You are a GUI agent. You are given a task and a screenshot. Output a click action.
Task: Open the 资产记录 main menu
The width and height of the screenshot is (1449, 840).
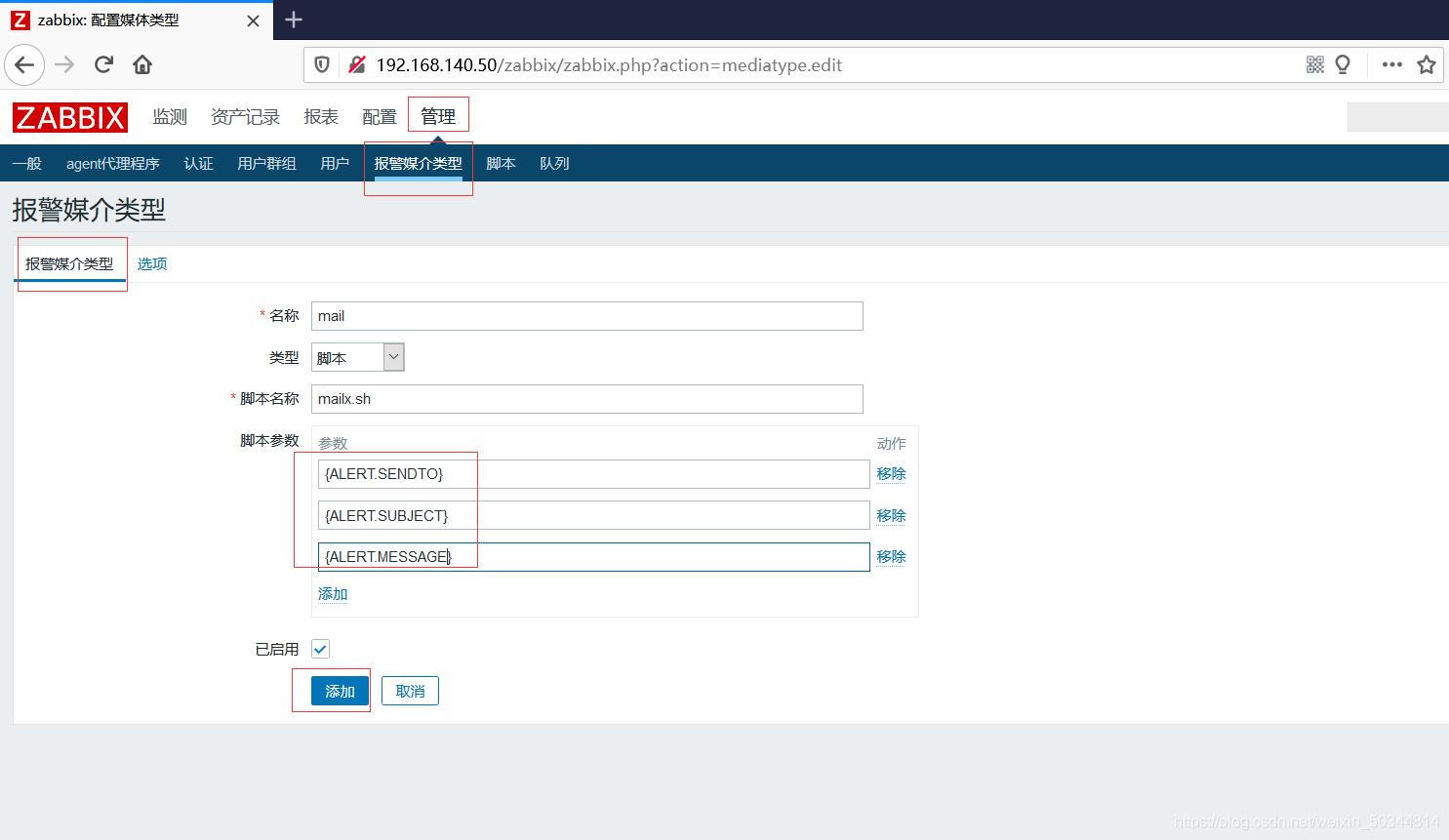(245, 117)
